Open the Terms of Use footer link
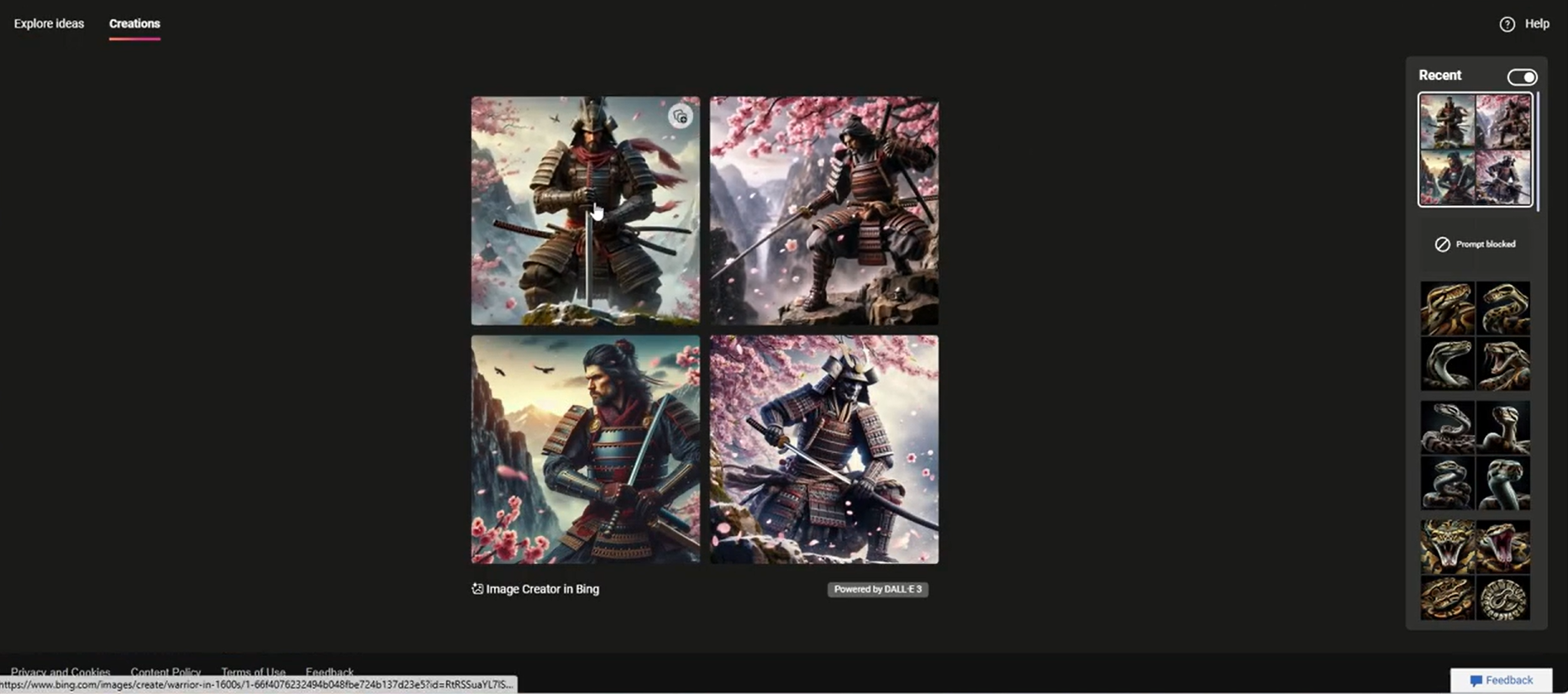1568x694 pixels. pyautogui.click(x=253, y=672)
